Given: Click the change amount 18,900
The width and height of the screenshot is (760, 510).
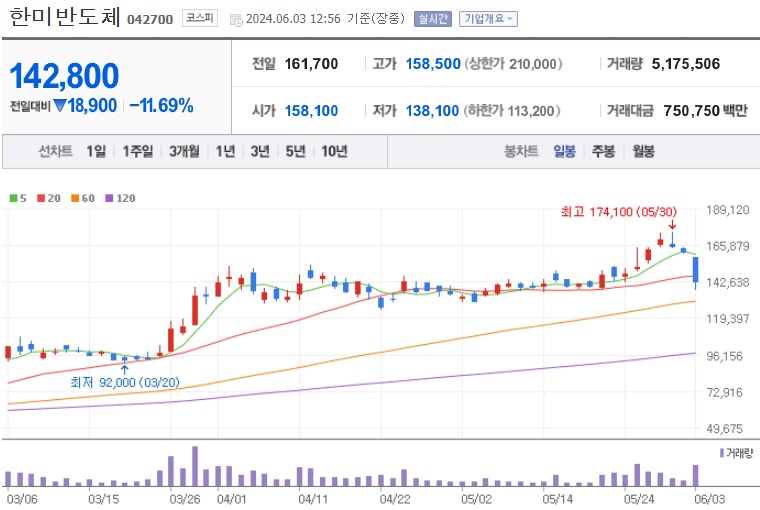Looking at the screenshot, I should click(x=92, y=106).
